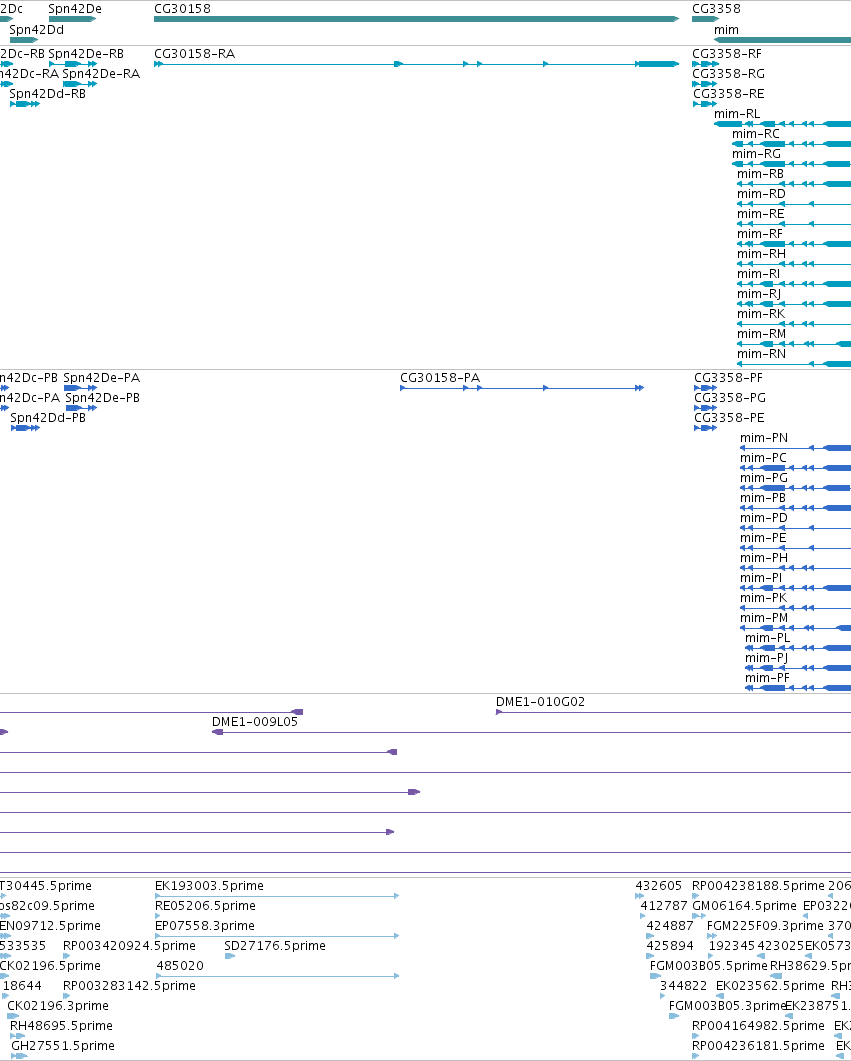Select EST RP003420924.5prime
The height and width of the screenshot is (1061, 851).
point(129,945)
